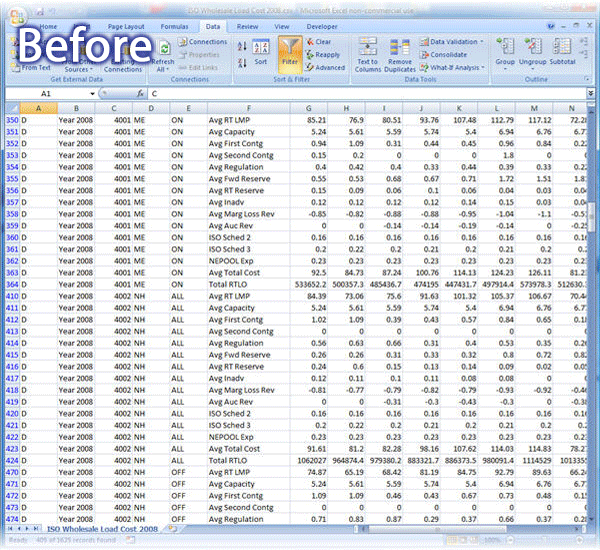
Task: Click Sort Z to A descending icon
Action: click(242, 63)
